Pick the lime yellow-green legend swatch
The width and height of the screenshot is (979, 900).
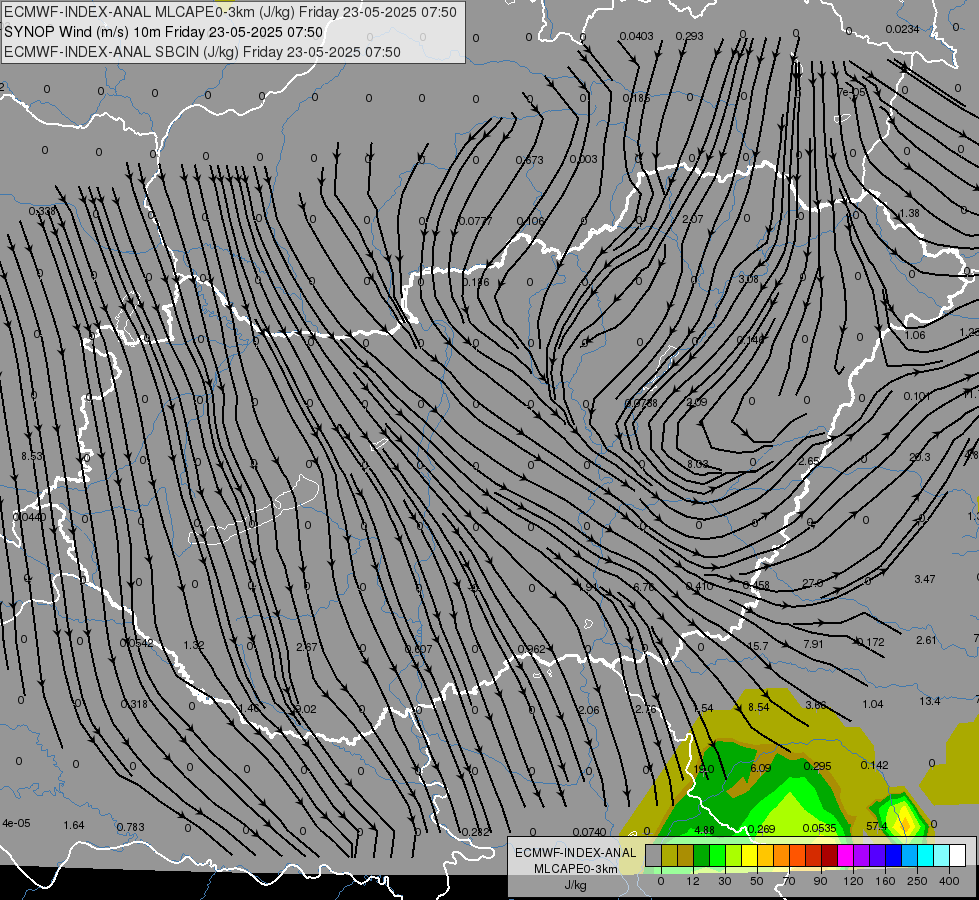(734, 856)
